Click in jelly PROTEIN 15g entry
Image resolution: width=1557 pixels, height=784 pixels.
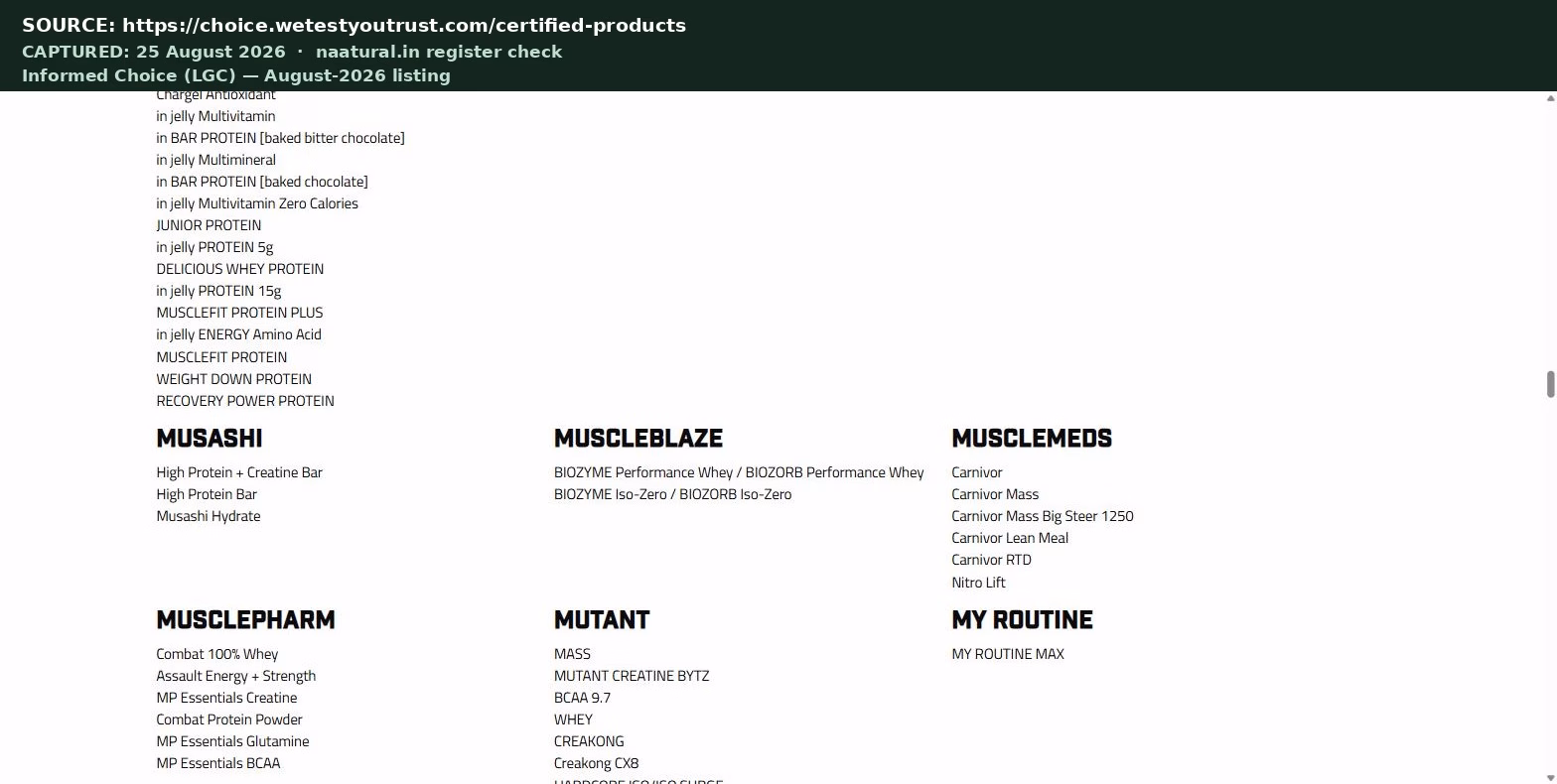(x=218, y=291)
